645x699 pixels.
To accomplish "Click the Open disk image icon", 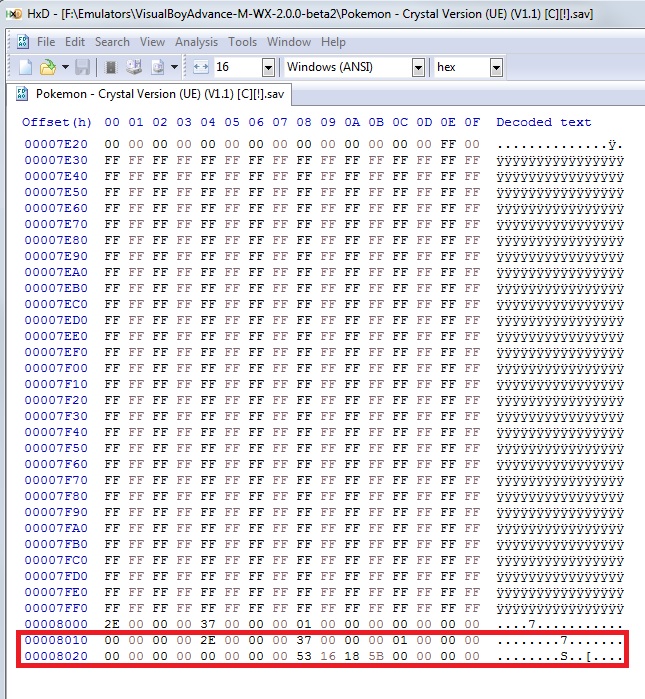I will tap(157, 67).
